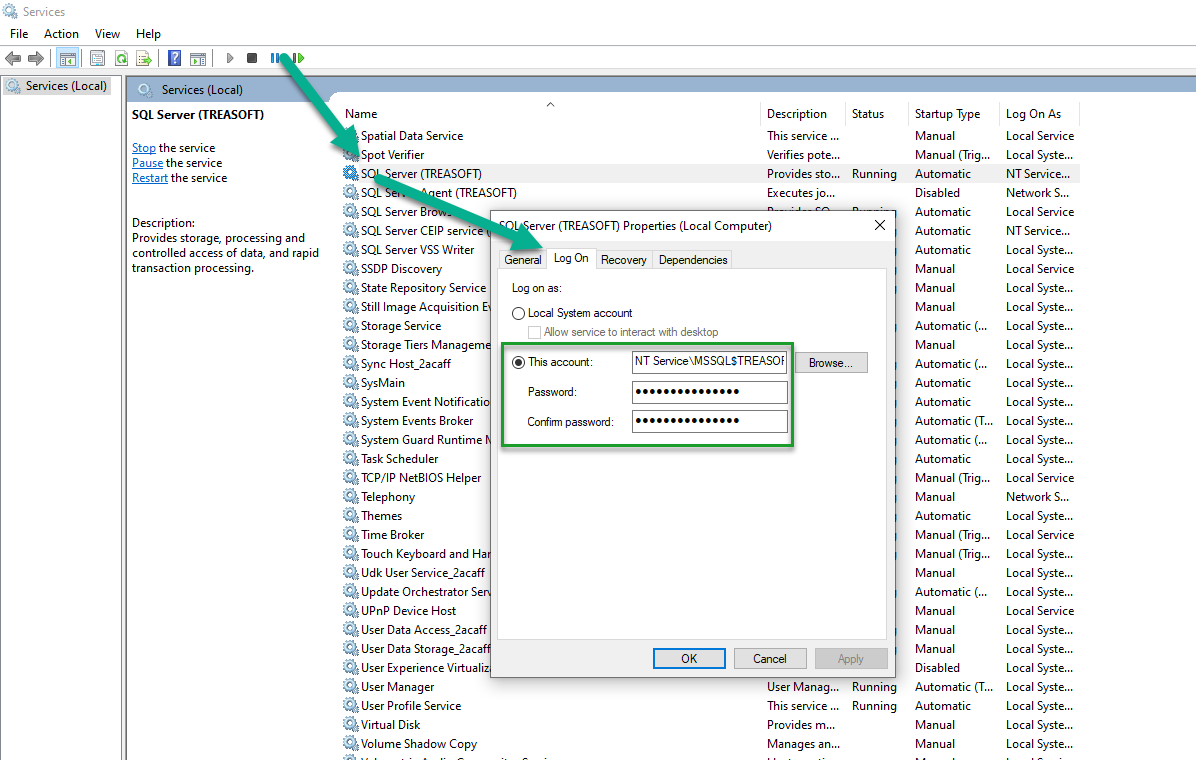
Task: Select the This account radio button
Action: point(519,362)
